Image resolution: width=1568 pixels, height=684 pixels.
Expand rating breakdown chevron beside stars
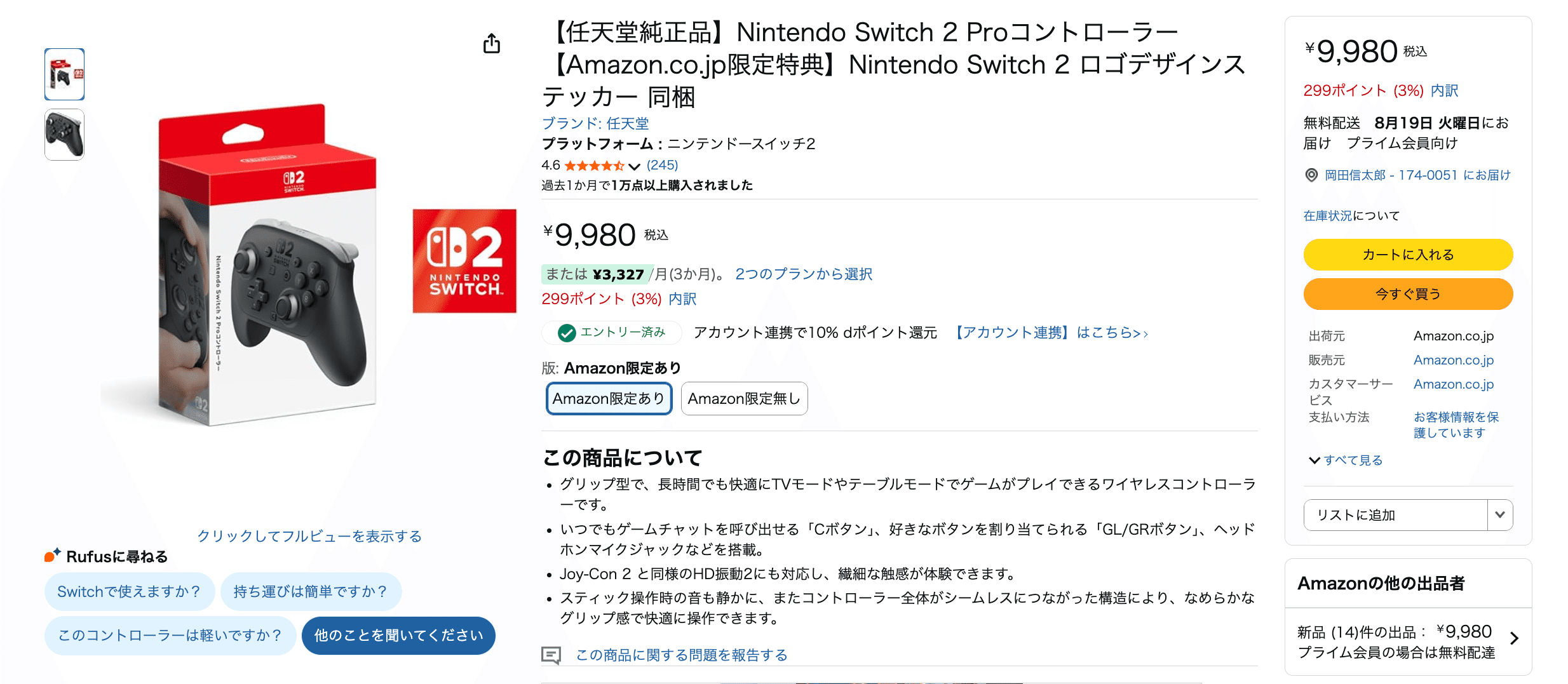point(634,166)
